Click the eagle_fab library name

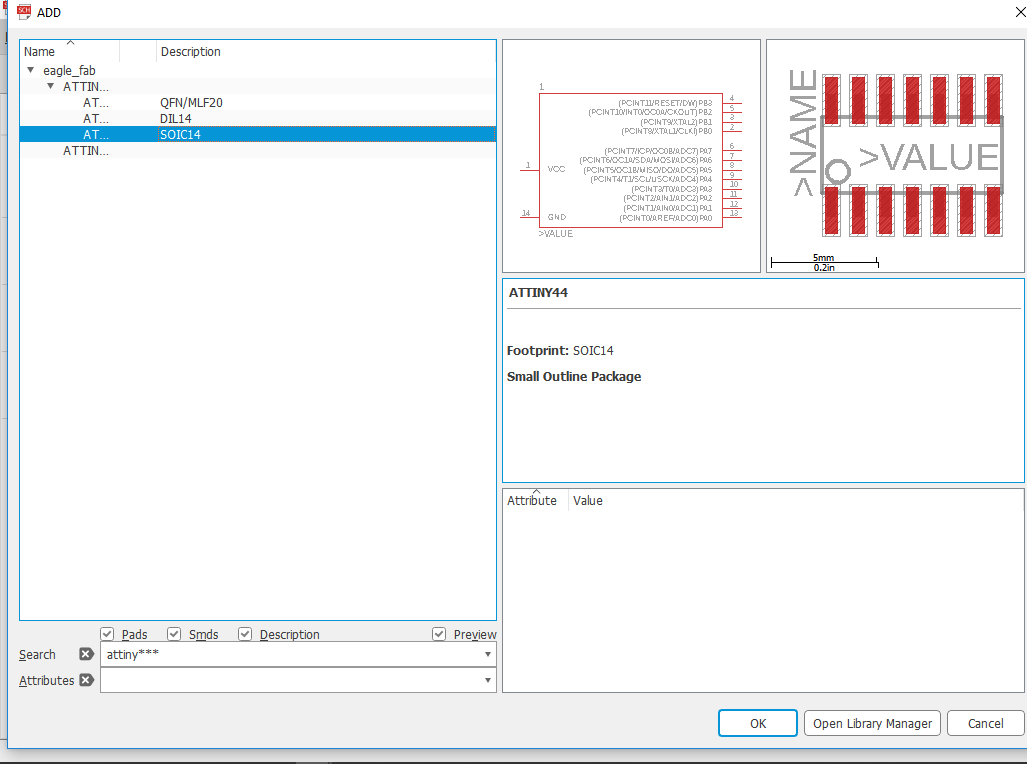coord(69,70)
